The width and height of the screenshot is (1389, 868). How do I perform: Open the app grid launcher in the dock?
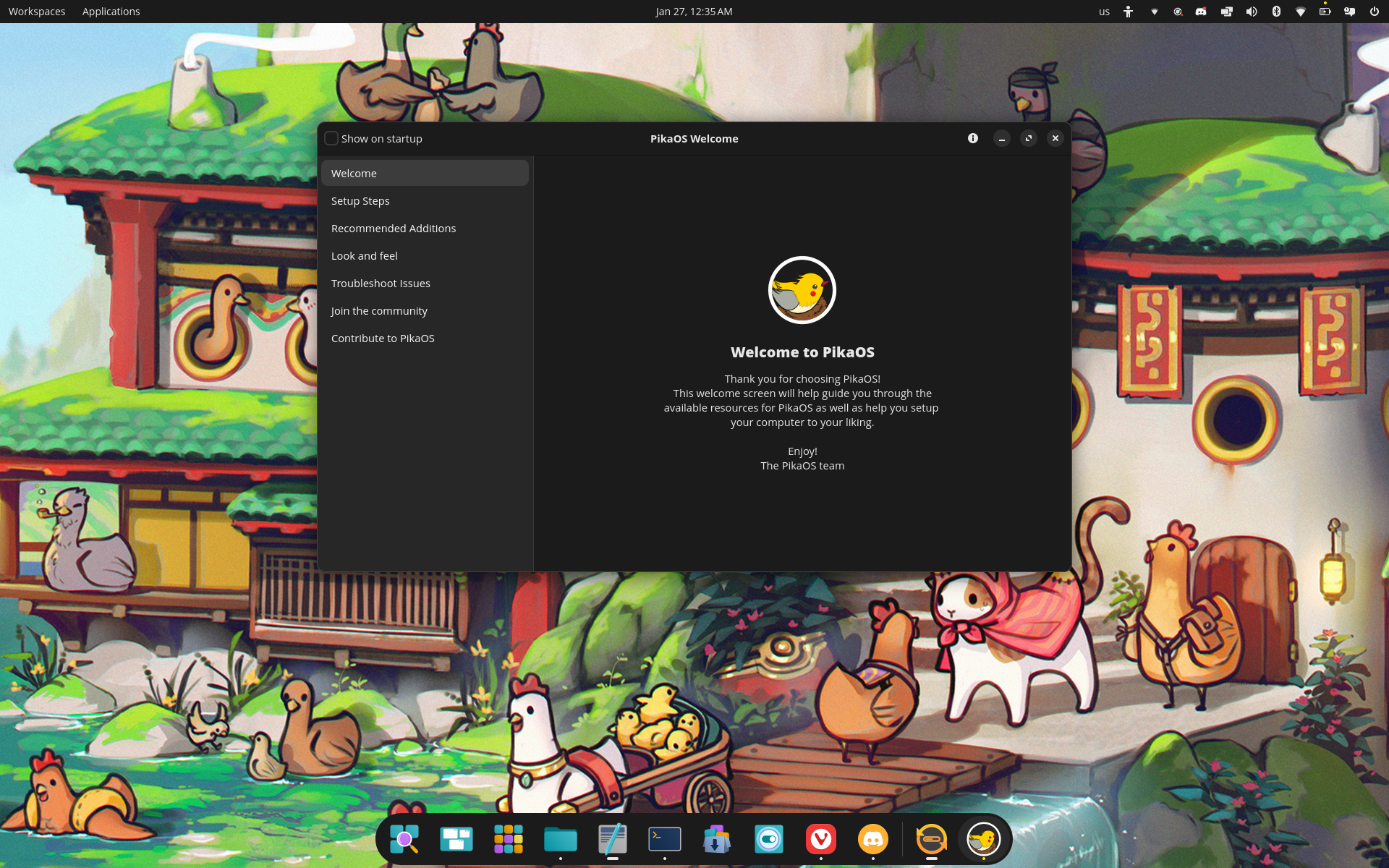pyautogui.click(x=509, y=839)
